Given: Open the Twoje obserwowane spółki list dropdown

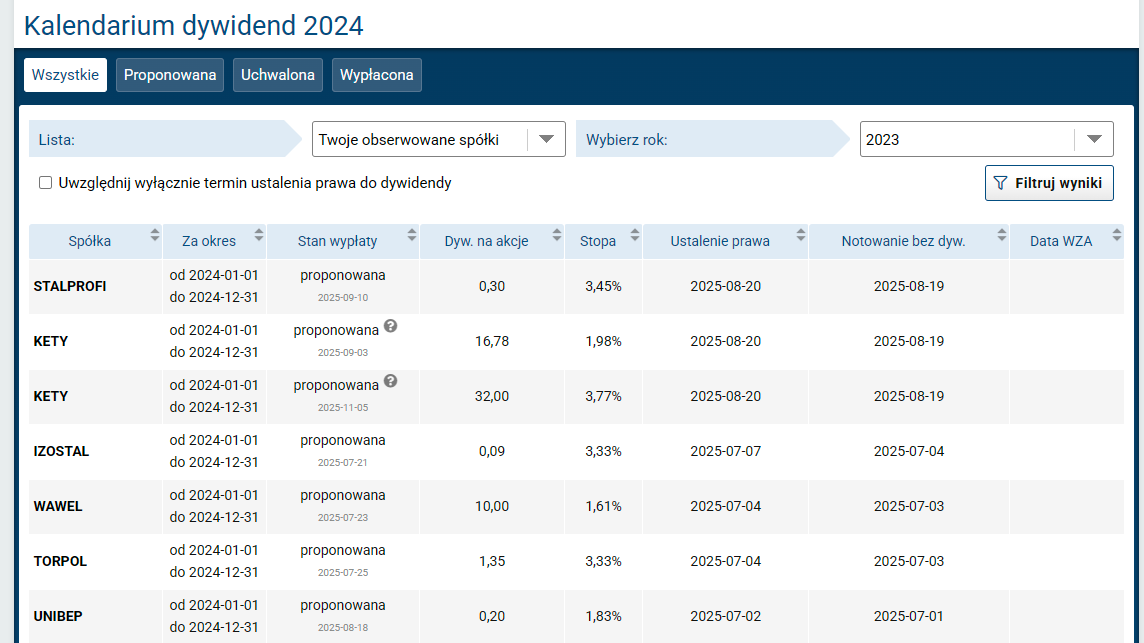Looking at the screenshot, I should pyautogui.click(x=438, y=139).
